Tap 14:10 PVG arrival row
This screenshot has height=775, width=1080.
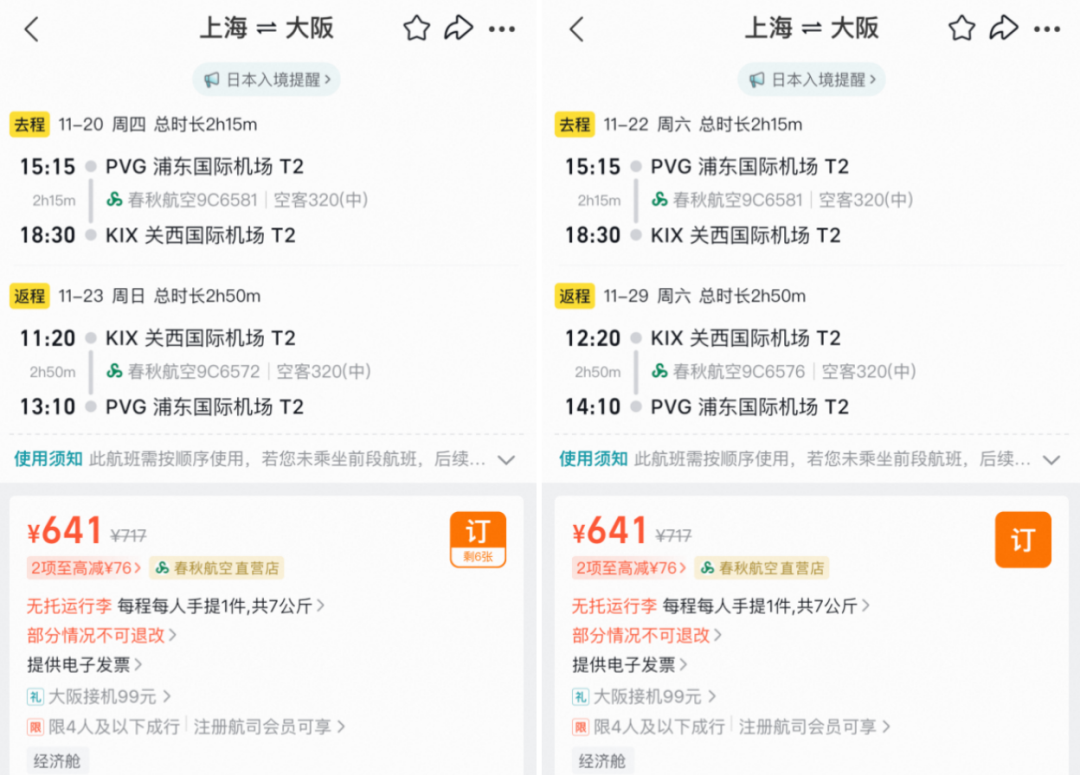tap(707, 407)
